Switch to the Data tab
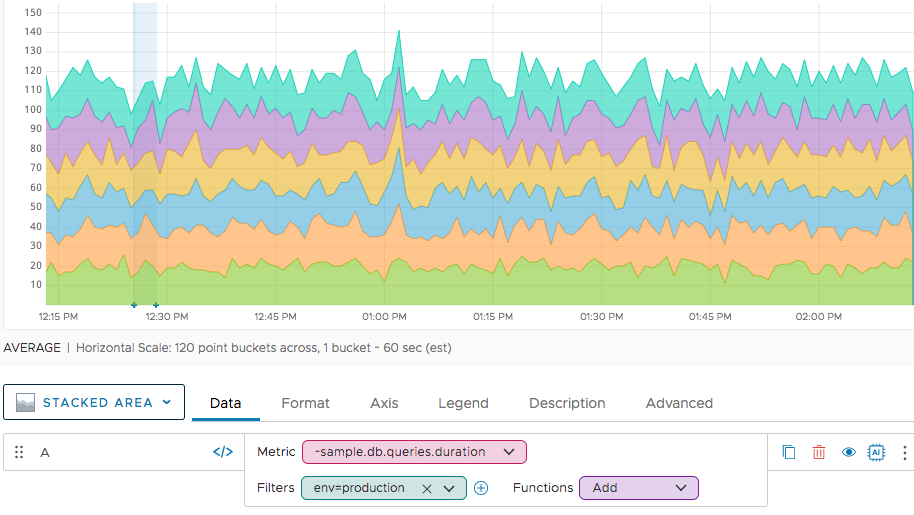 pyautogui.click(x=226, y=403)
